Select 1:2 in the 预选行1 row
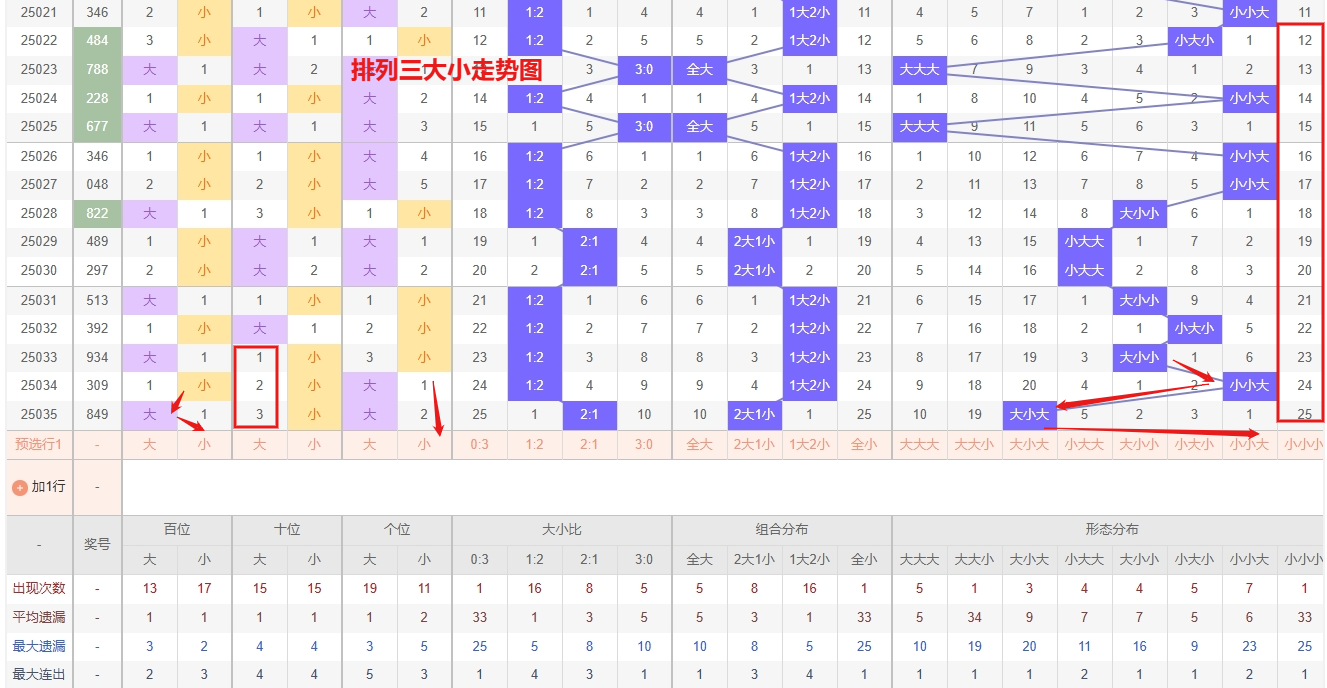 point(535,444)
